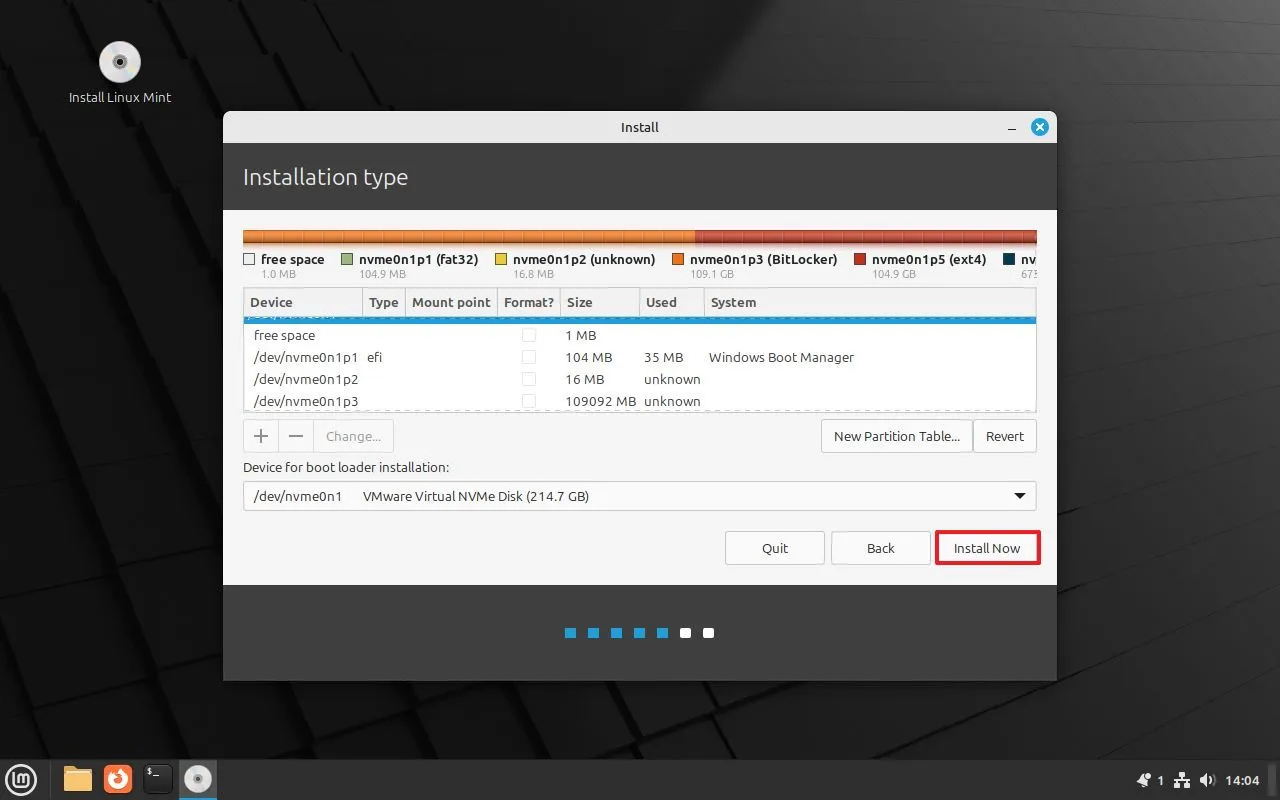Viewport: 1280px width, 800px height.
Task: Click the Back button
Action: click(880, 548)
